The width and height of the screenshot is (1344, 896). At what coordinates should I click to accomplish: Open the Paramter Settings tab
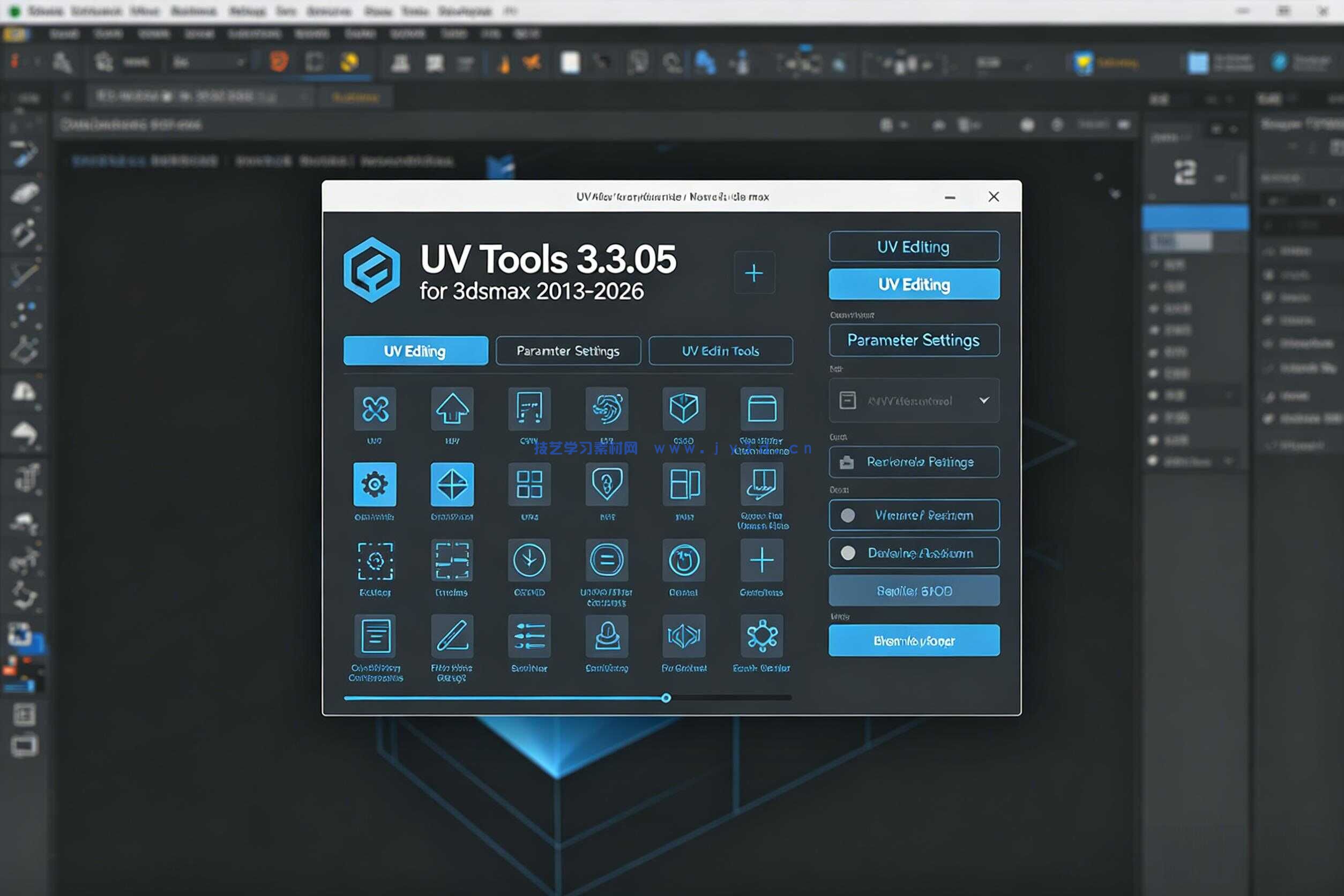568,351
